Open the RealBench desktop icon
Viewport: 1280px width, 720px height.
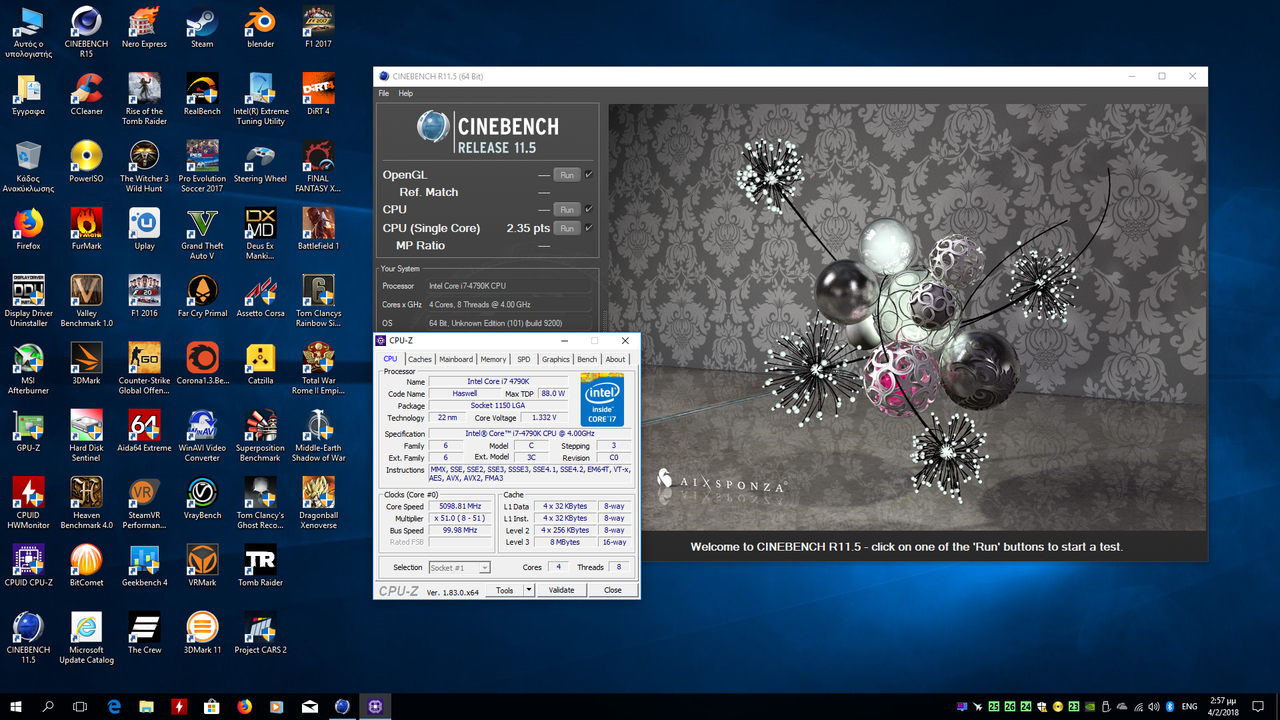(202, 94)
